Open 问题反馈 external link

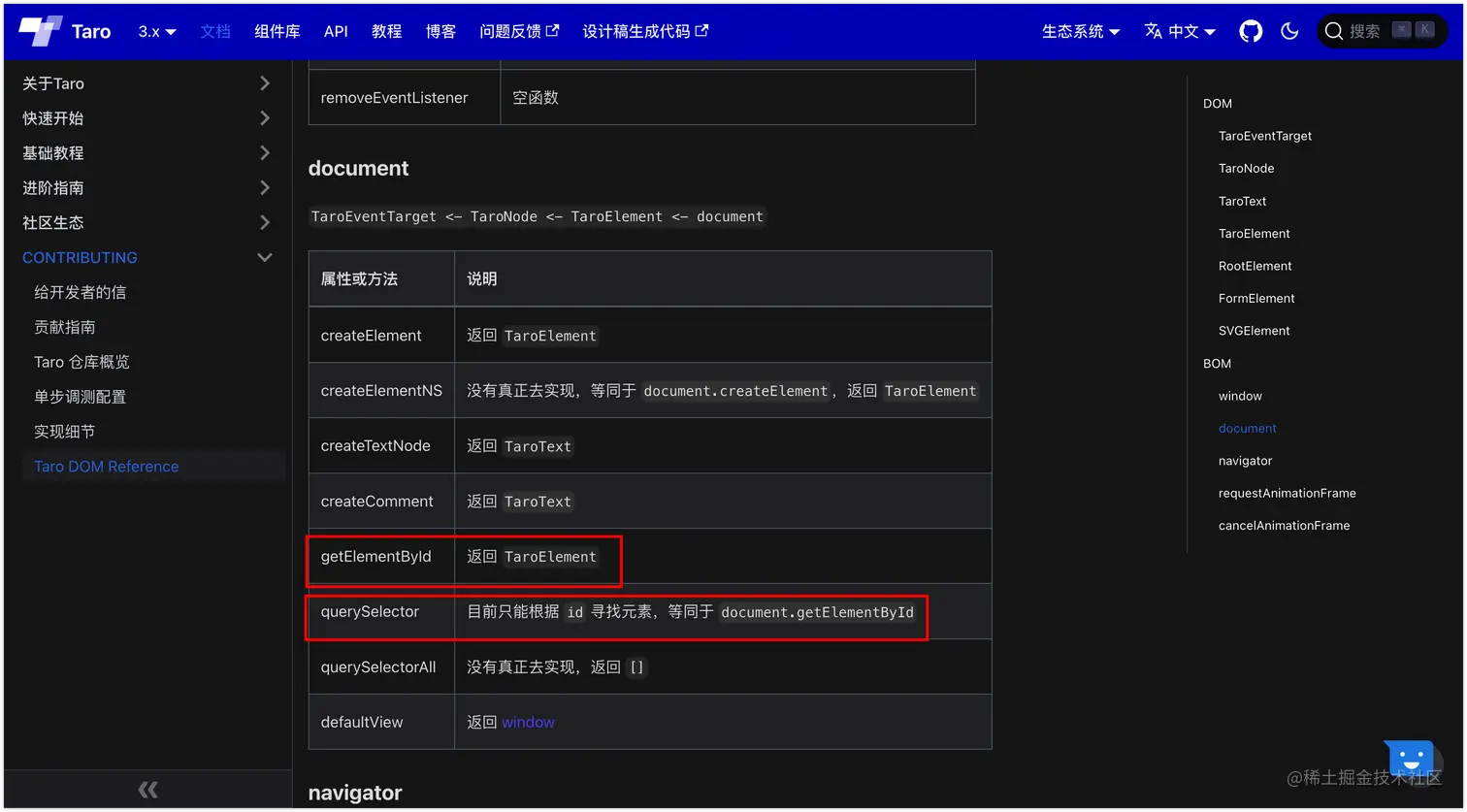click(519, 31)
